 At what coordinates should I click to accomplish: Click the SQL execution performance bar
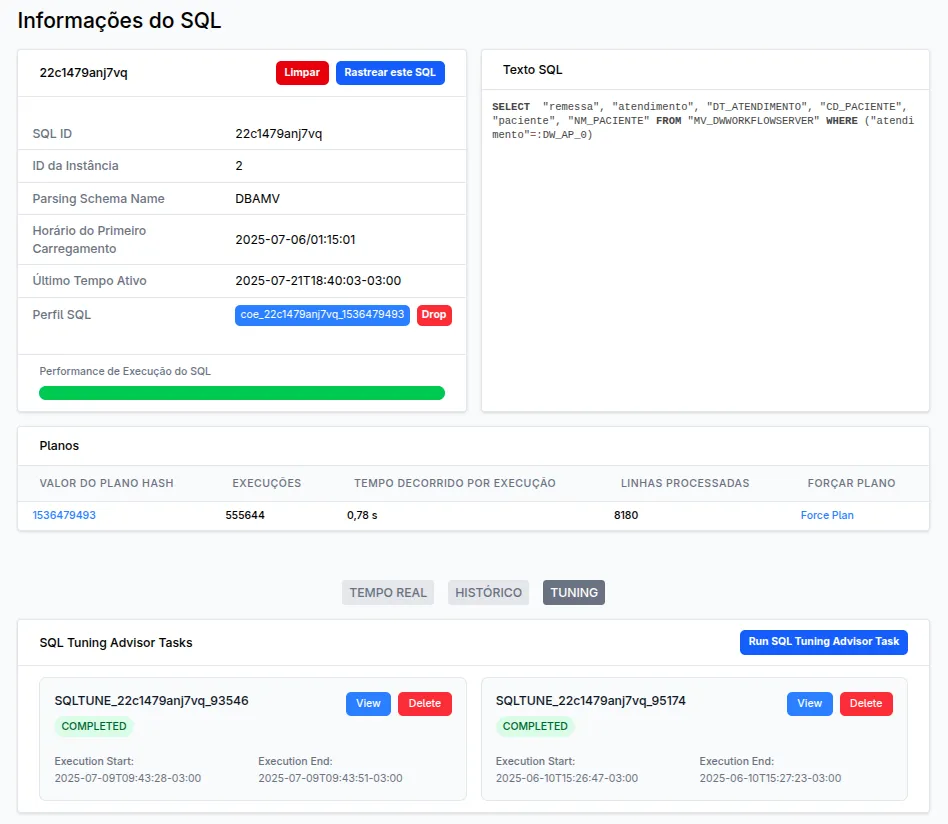coord(241,392)
